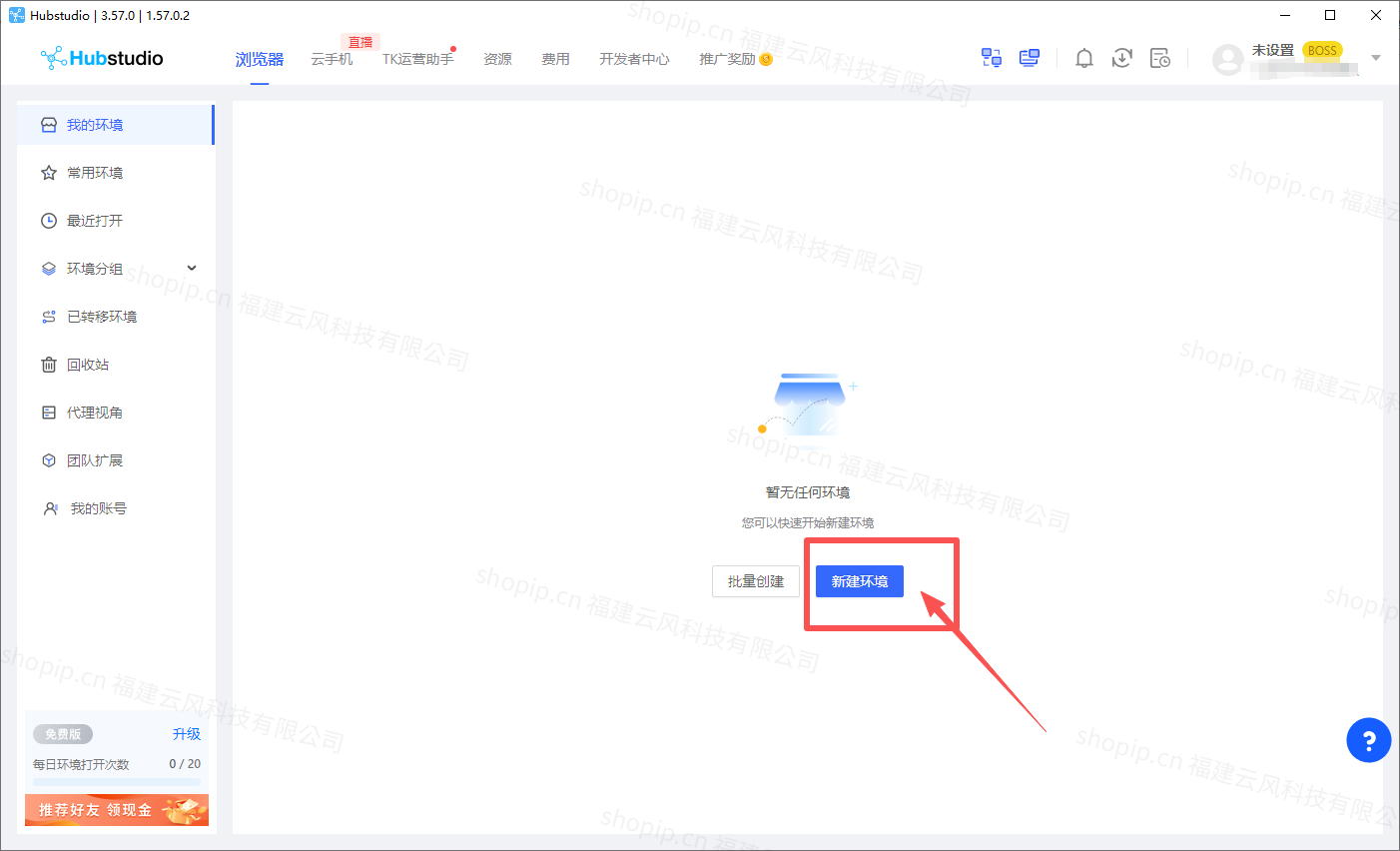Minimize the Hubstudio window
1400x851 pixels.
(1285, 15)
